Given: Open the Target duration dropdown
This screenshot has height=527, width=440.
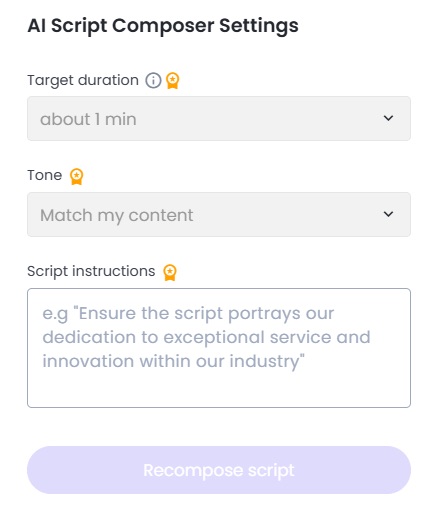Looking at the screenshot, I should pos(219,119).
